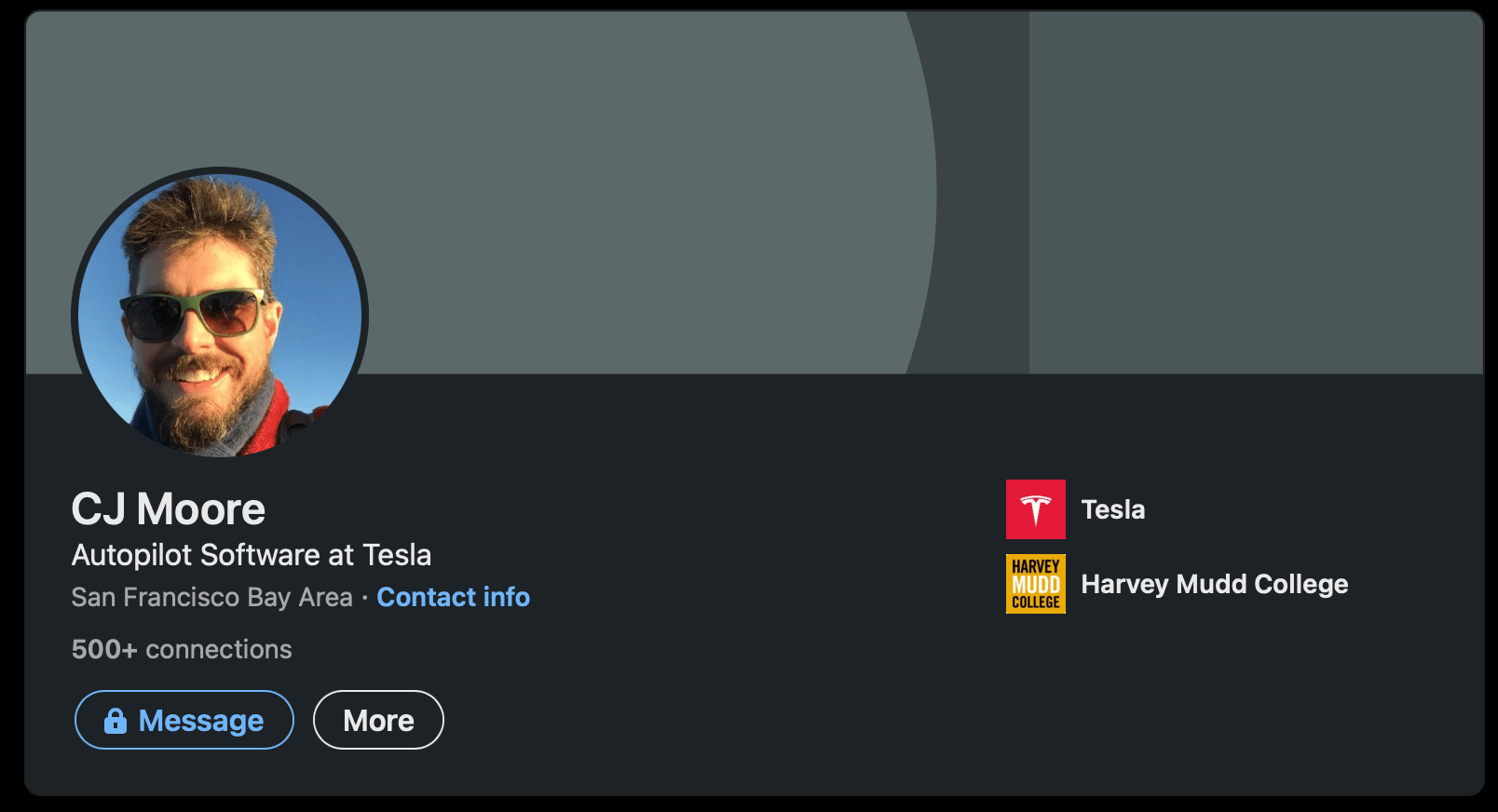Click headline "Autopilot Software at Tesla"
Image resolution: width=1498 pixels, height=812 pixels.
pyautogui.click(x=252, y=555)
